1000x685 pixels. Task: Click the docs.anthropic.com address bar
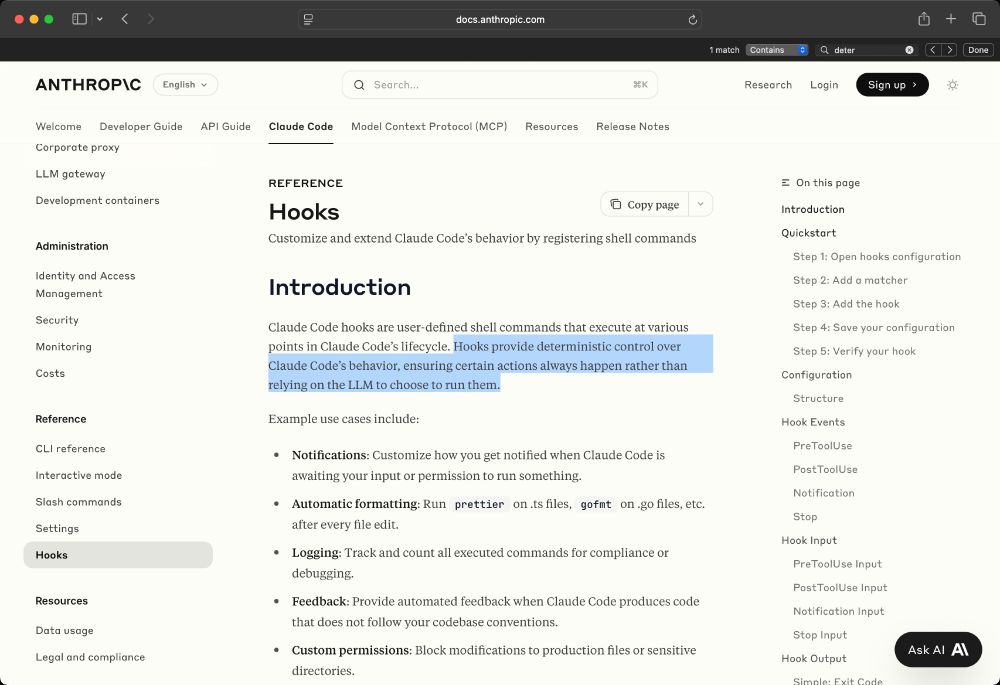point(500,20)
